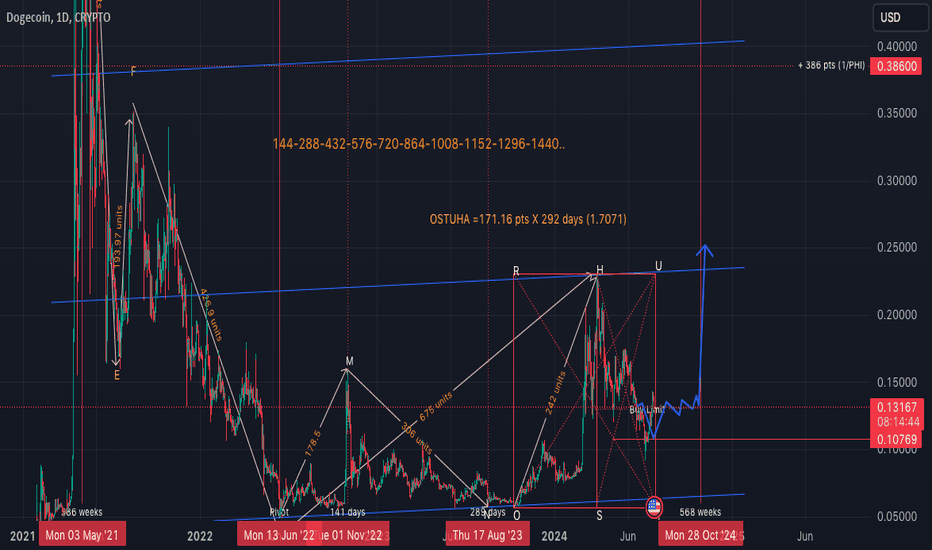This screenshot has height=550, width=932.
Task: Select the 306 units trendline label
Action: point(416,438)
